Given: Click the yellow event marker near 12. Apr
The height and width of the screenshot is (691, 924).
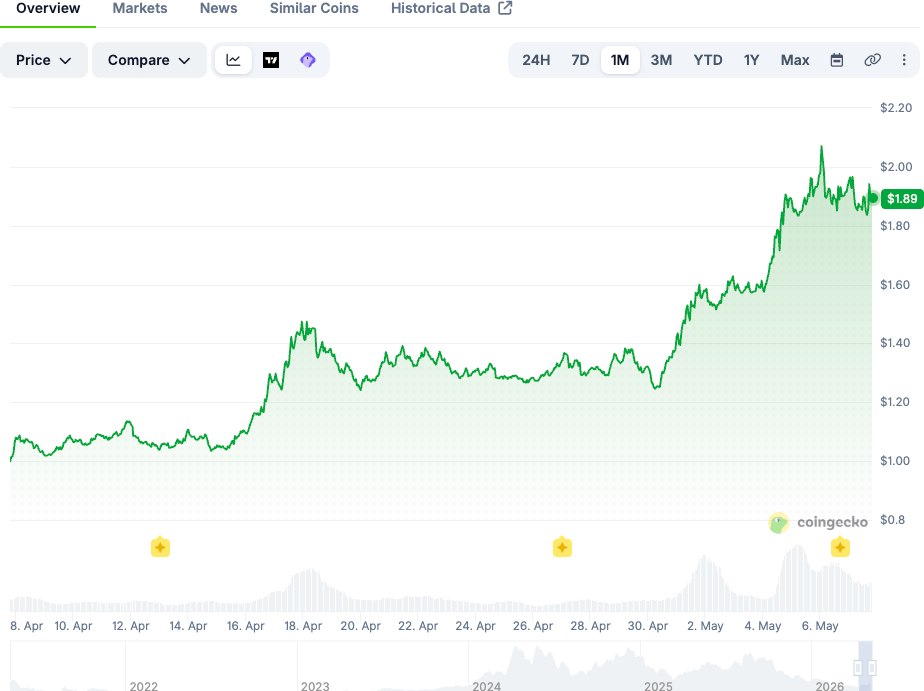Looking at the screenshot, I should (160, 547).
